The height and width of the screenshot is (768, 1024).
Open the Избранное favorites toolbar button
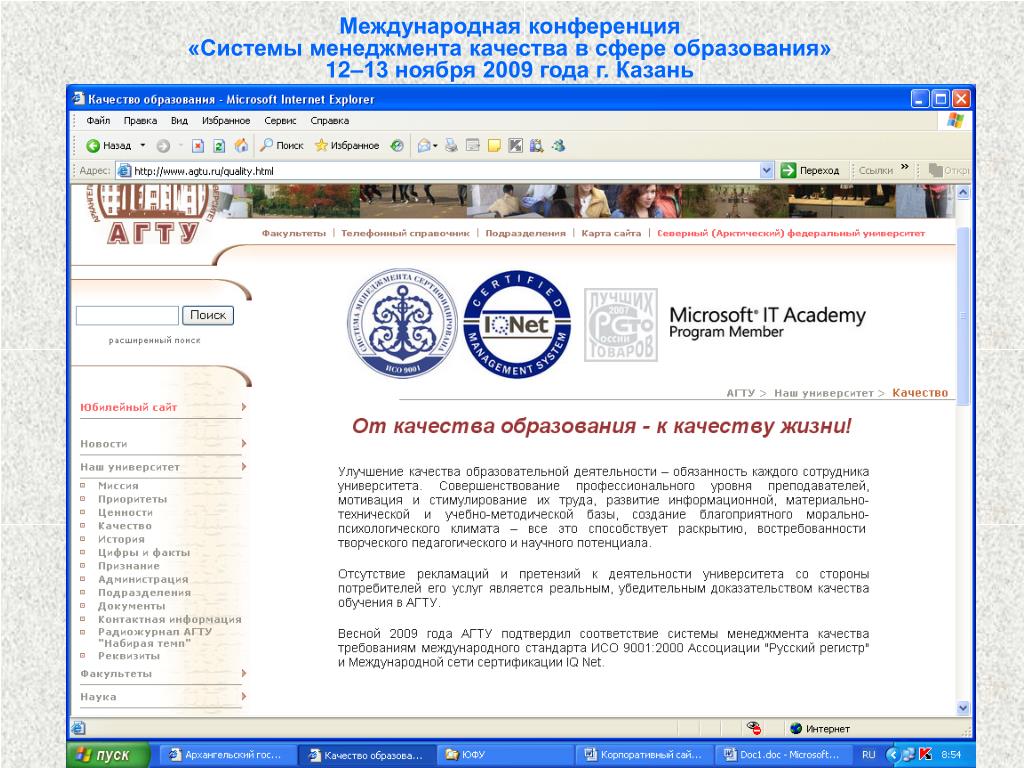click(x=346, y=146)
